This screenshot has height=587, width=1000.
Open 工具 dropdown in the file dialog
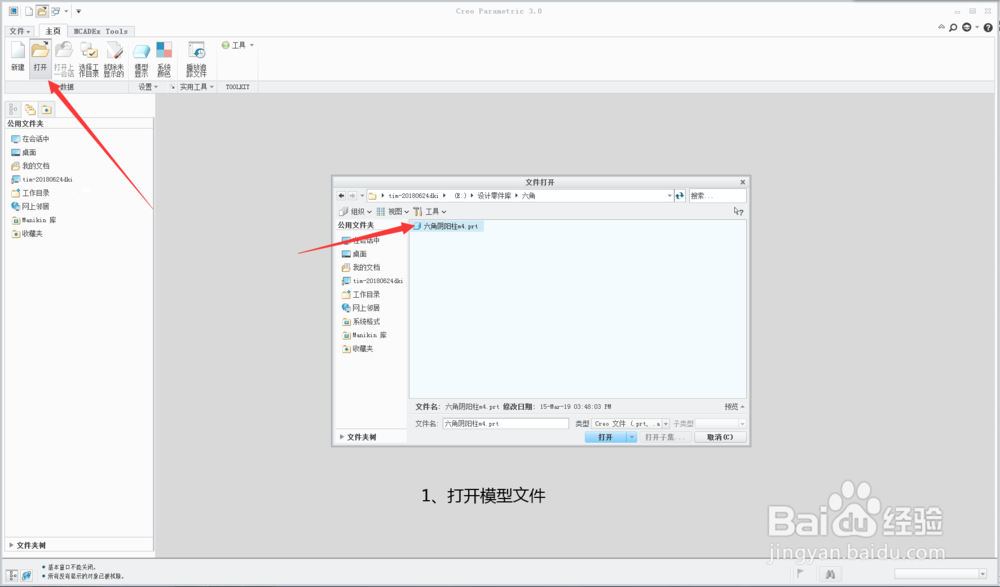tap(430, 212)
